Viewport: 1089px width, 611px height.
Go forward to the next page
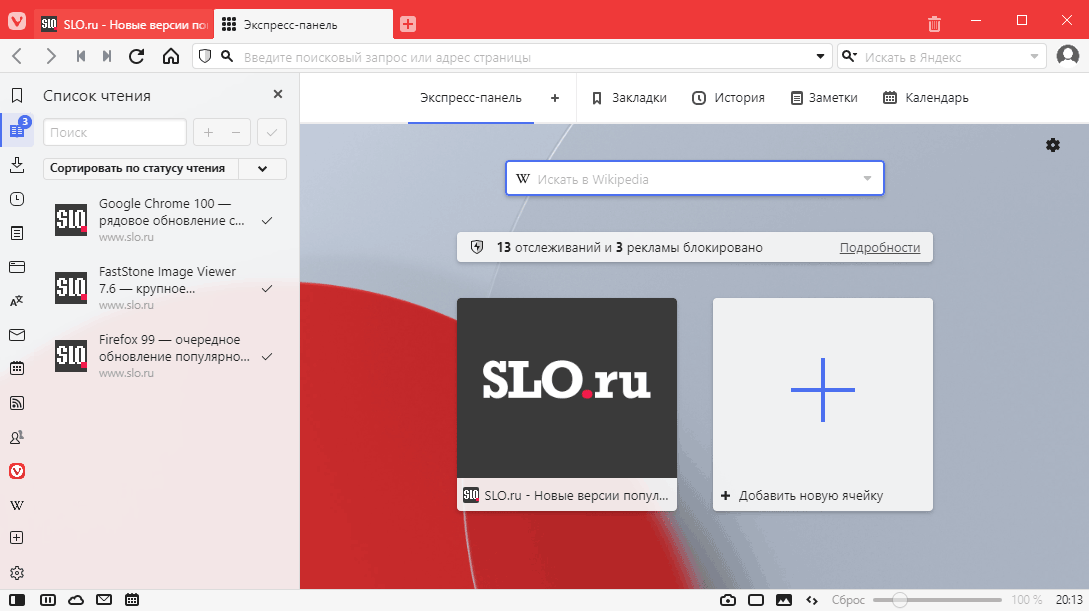point(50,56)
